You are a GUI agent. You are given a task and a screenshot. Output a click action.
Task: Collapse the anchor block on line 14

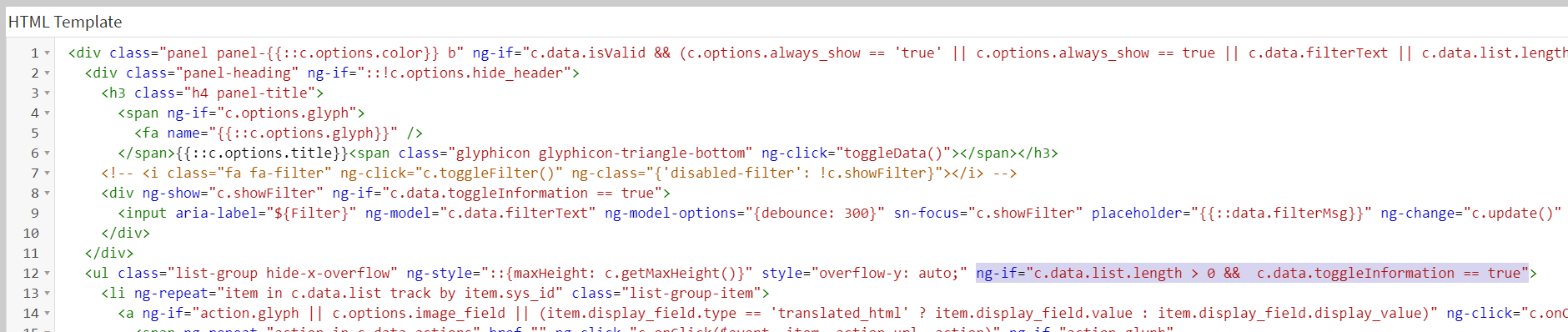pos(48,314)
